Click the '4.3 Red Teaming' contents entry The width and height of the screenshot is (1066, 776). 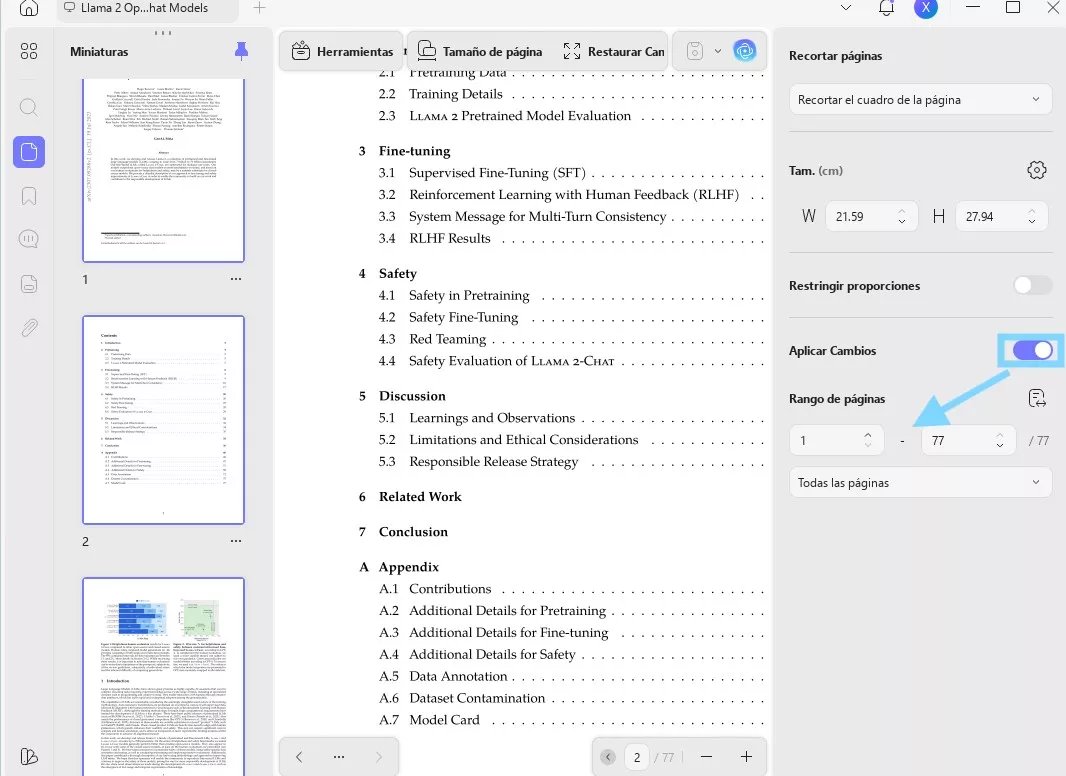(432, 339)
